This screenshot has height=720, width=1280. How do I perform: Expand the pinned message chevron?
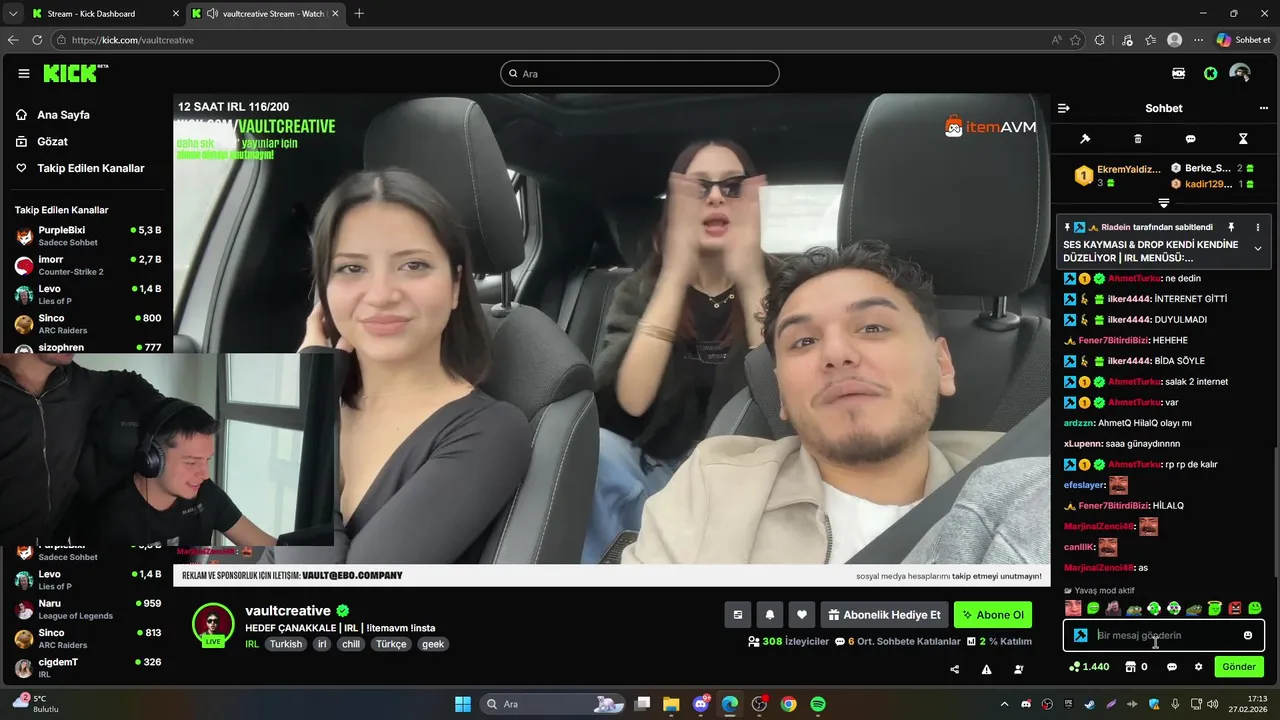click(1258, 248)
